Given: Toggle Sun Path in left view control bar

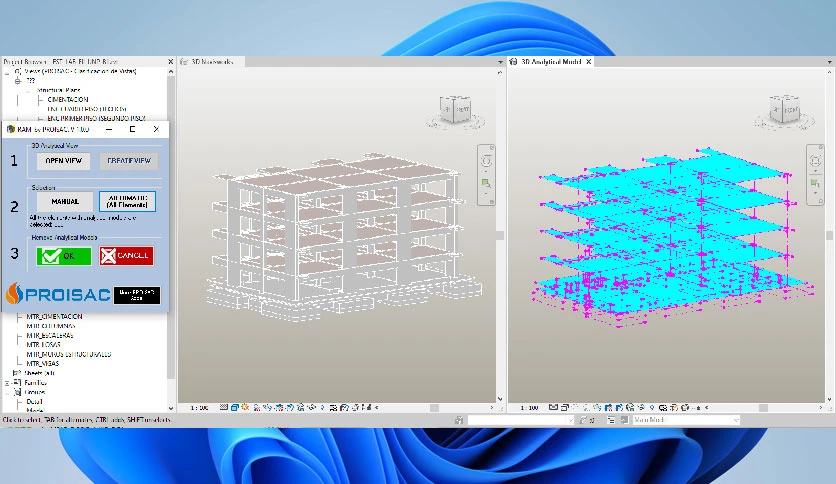Looking at the screenshot, I should tap(245, 407).
